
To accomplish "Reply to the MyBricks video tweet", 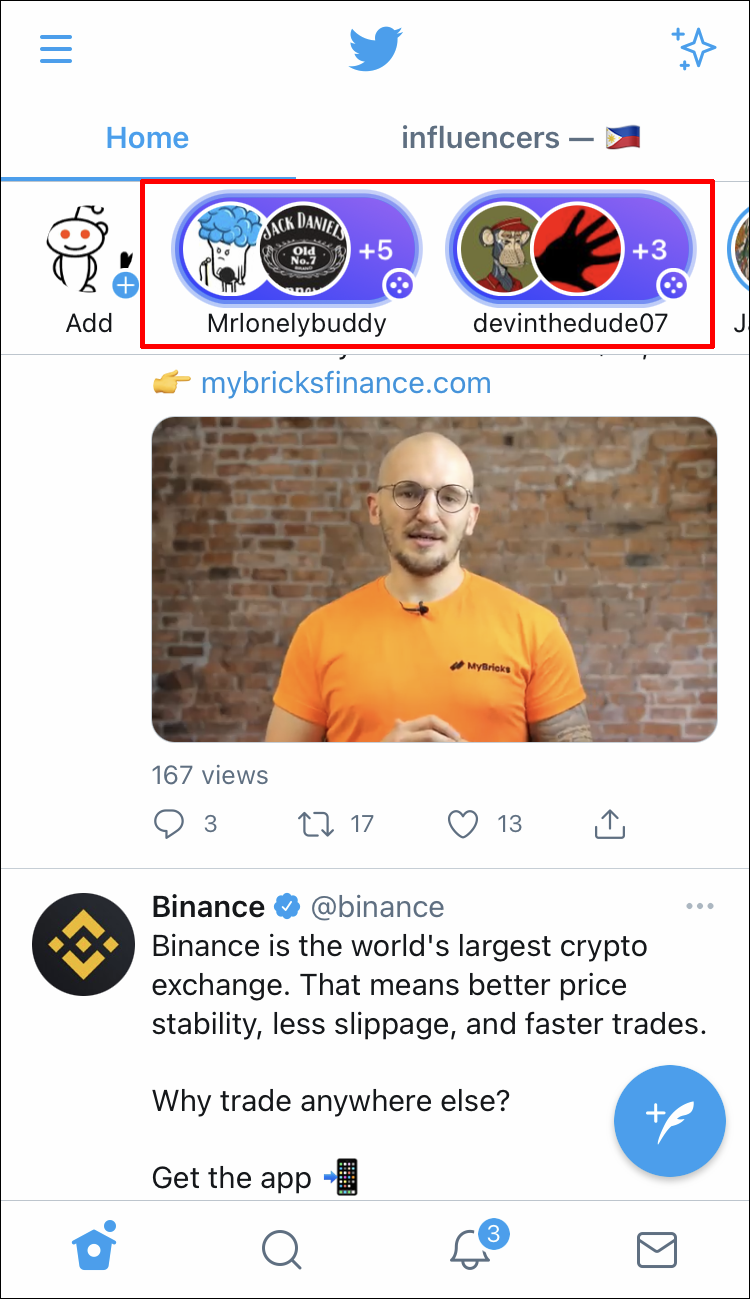I will click(x=170, y=823).
